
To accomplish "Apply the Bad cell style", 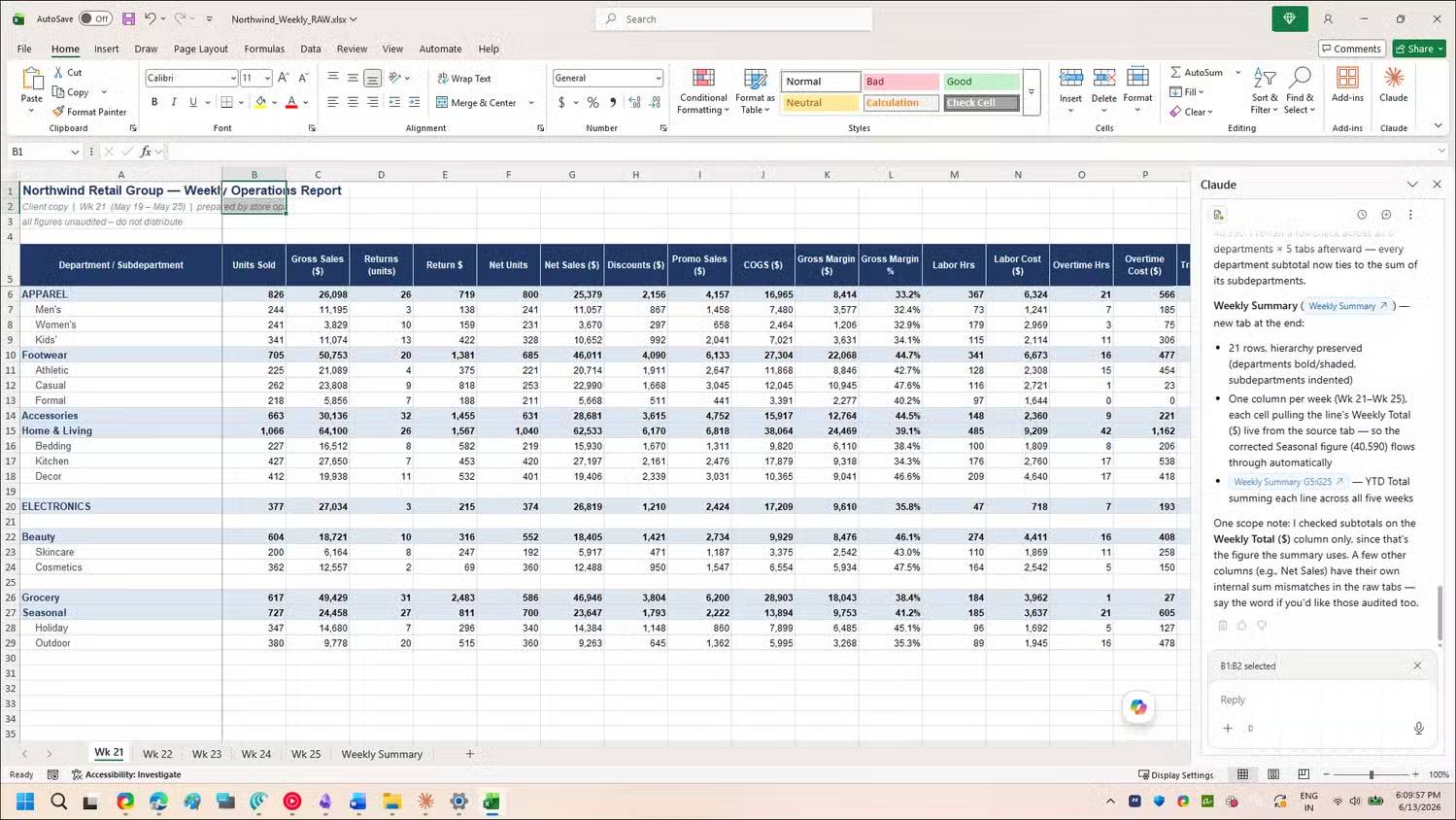I will tap(900, 82).
